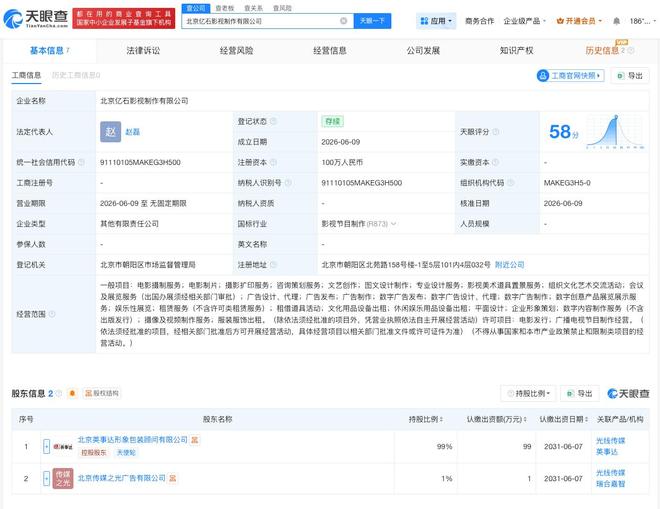Open the 186 account menu
Image resolution: width=660 pixels, height=509 pixels.
click(642, 21)
